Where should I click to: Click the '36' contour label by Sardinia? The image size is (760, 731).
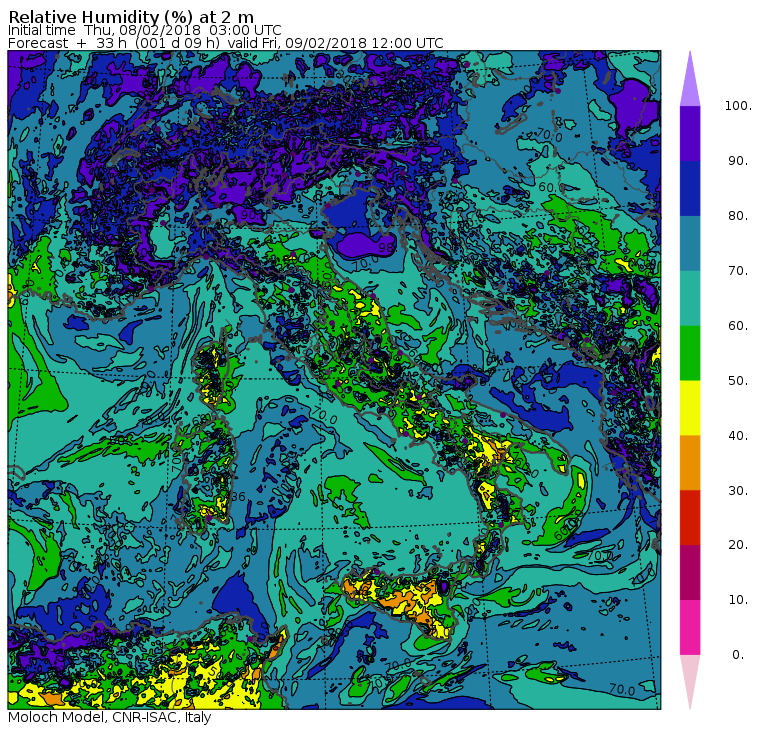tap(238, 496)
